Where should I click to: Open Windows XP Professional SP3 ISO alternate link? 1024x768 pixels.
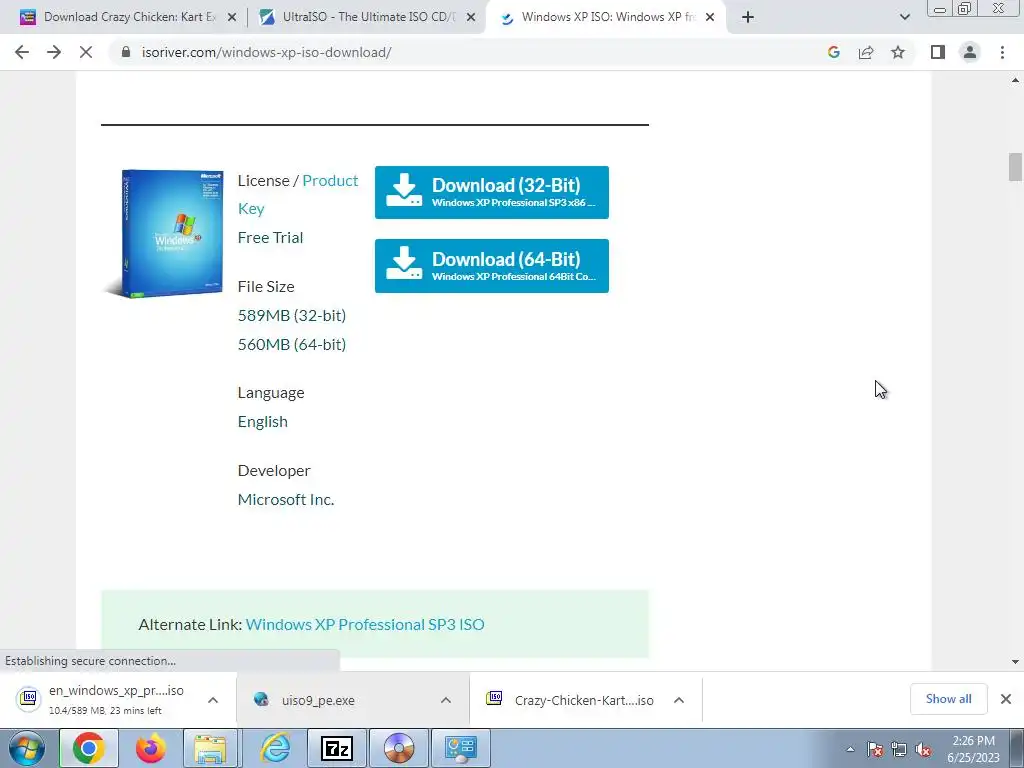click(365, 624)
